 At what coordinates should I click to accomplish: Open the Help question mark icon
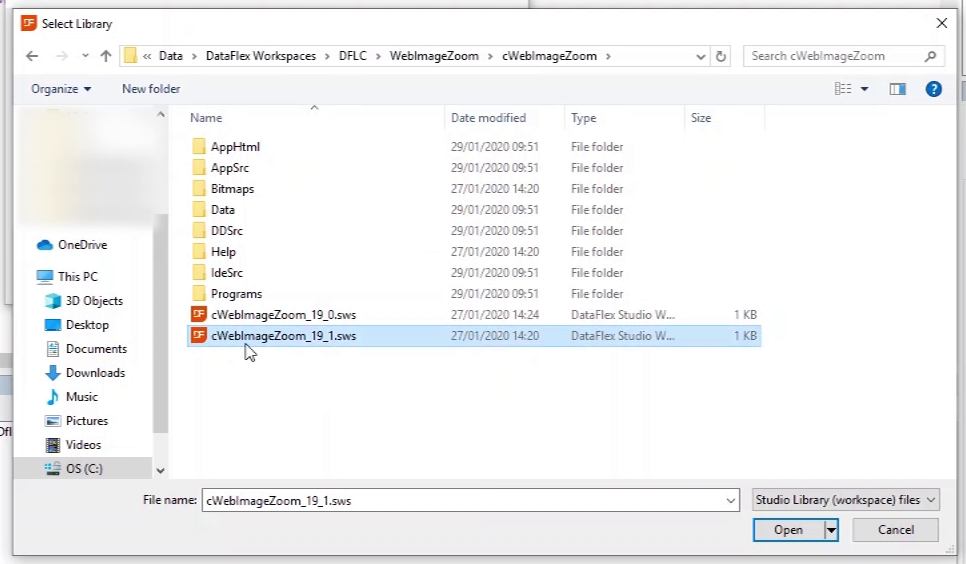(933, 89)
